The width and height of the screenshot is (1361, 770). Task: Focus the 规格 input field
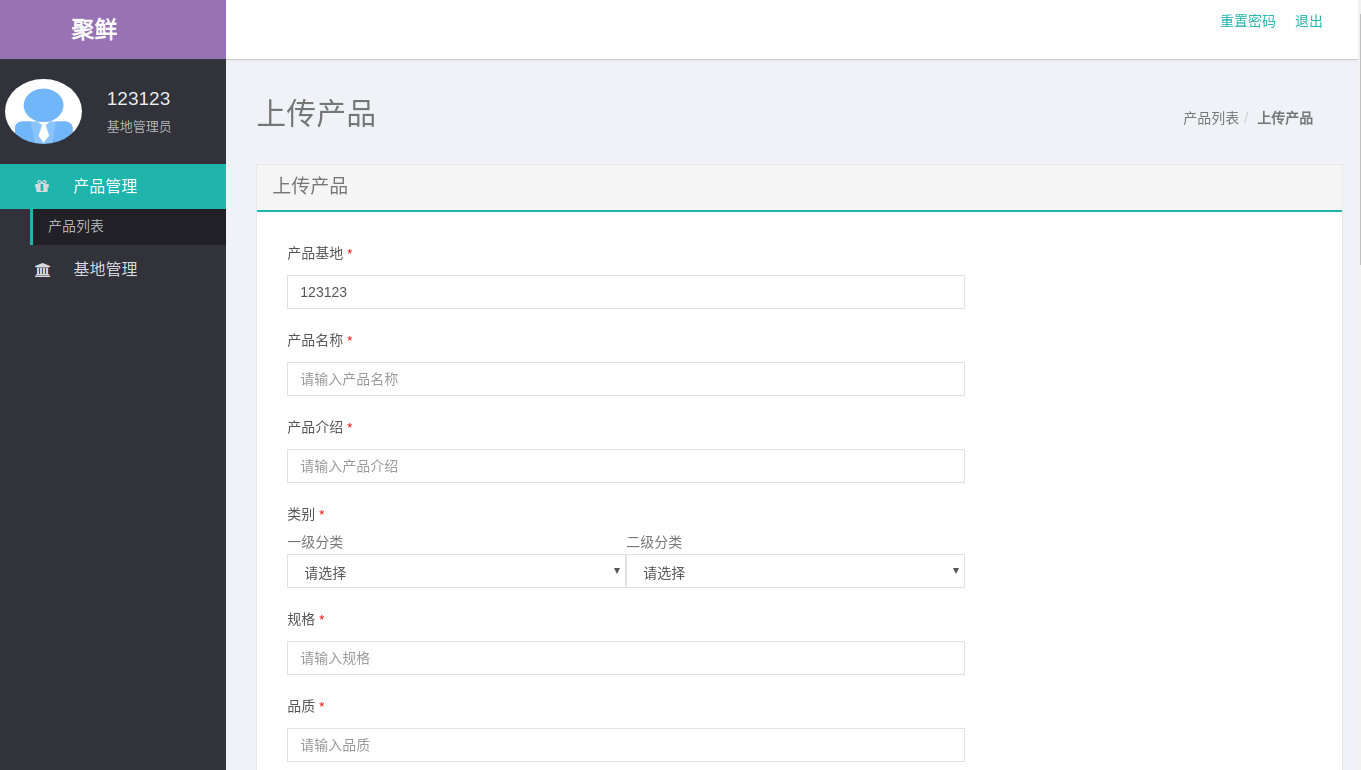[x=625, y=658]
